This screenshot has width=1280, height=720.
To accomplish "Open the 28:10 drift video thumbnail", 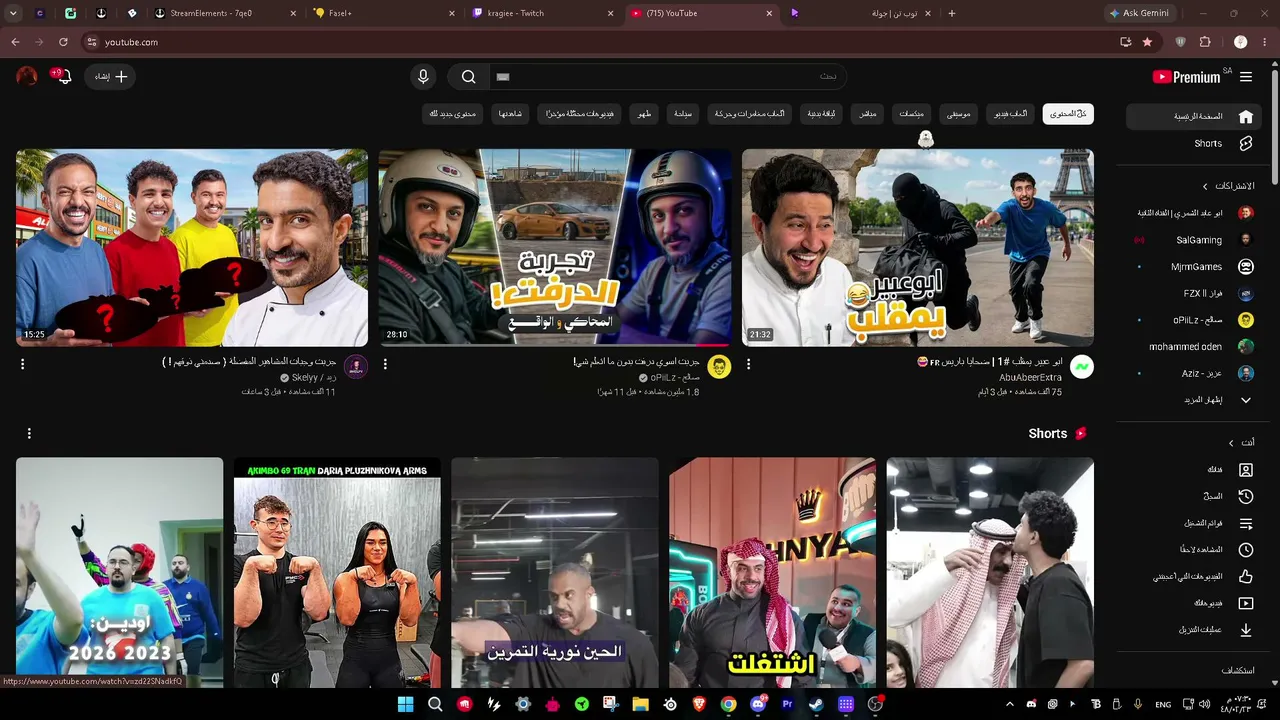I will point(555,248).
